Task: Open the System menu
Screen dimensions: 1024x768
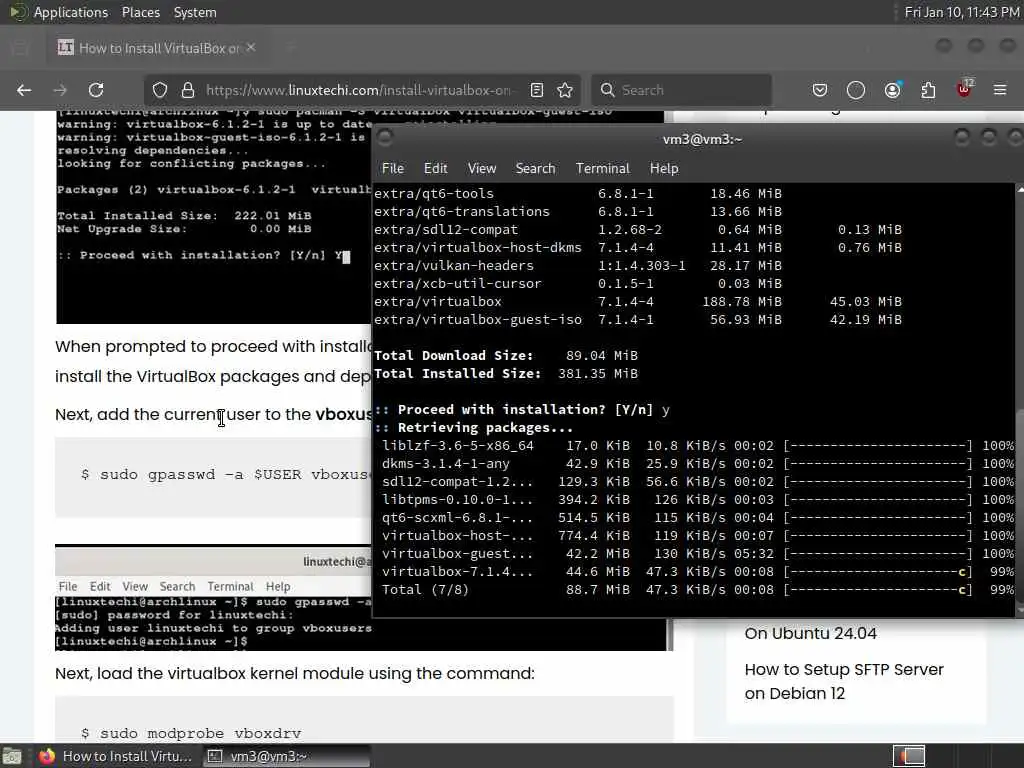Action: [195, 12]
